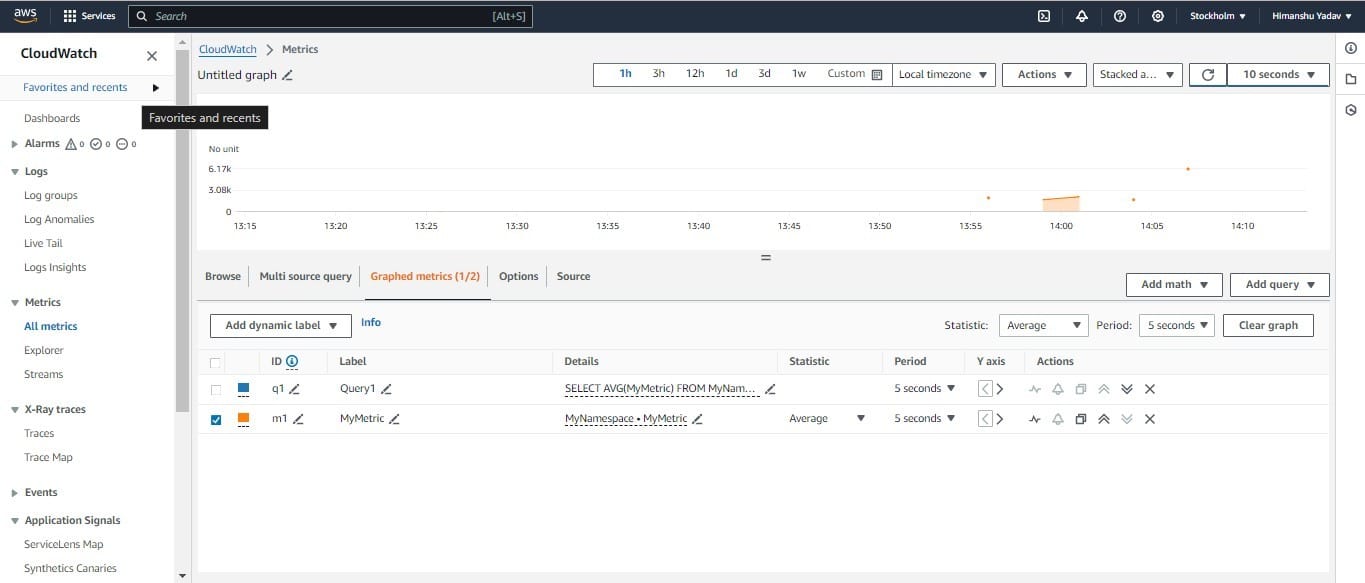Viewport: 1365px width, 583px height.
Task: Launch the CloudShell terminal icon
Action: [1043, 16]
